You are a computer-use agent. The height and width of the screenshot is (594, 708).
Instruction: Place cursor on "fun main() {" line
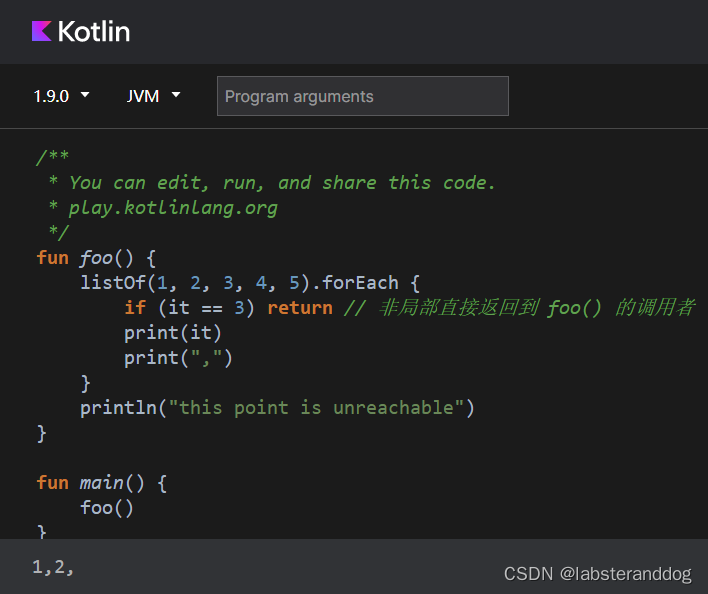pos(102,483)
